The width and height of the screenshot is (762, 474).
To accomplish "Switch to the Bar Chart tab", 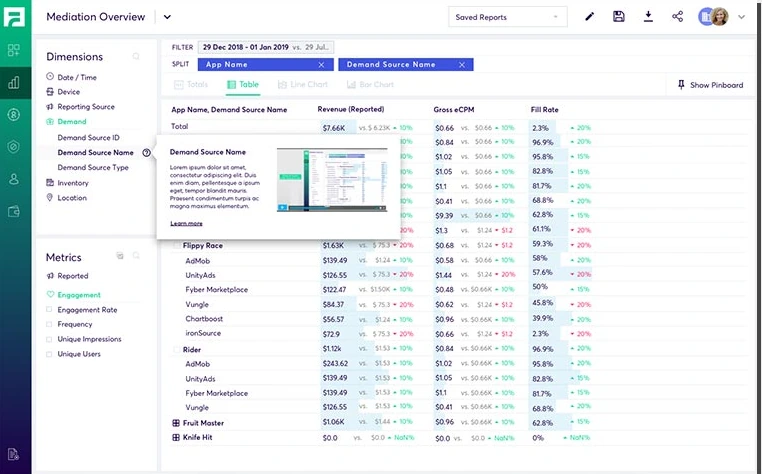I will point(370,85).
